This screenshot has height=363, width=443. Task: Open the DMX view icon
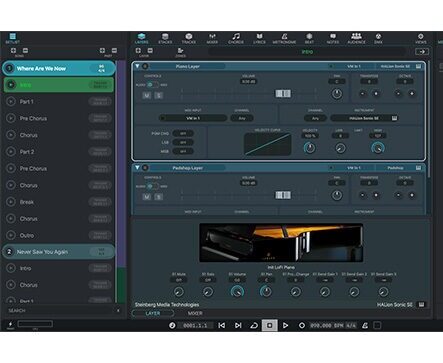point(378,36)
